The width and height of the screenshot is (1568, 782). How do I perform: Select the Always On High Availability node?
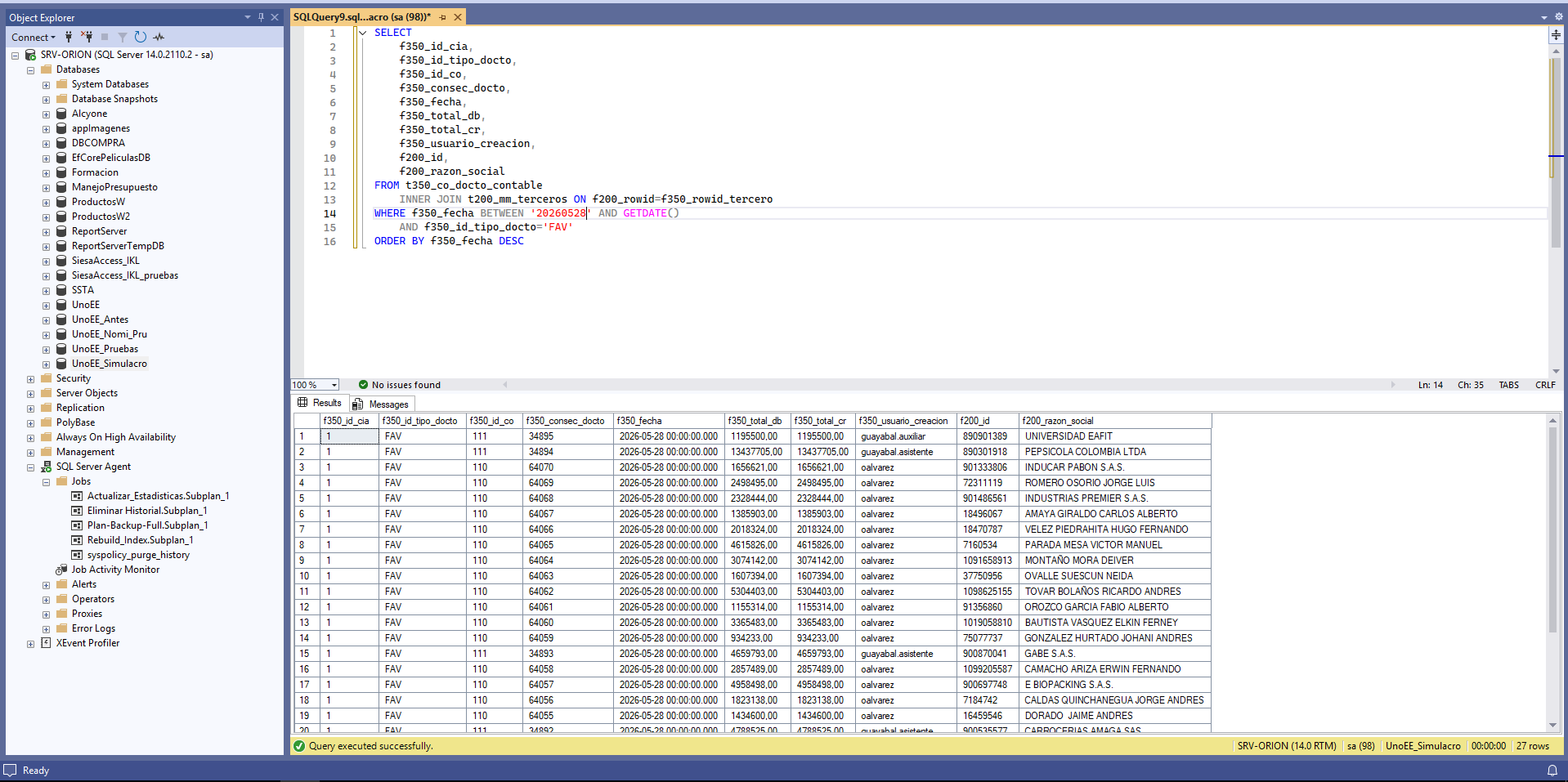tap(116, 437)
